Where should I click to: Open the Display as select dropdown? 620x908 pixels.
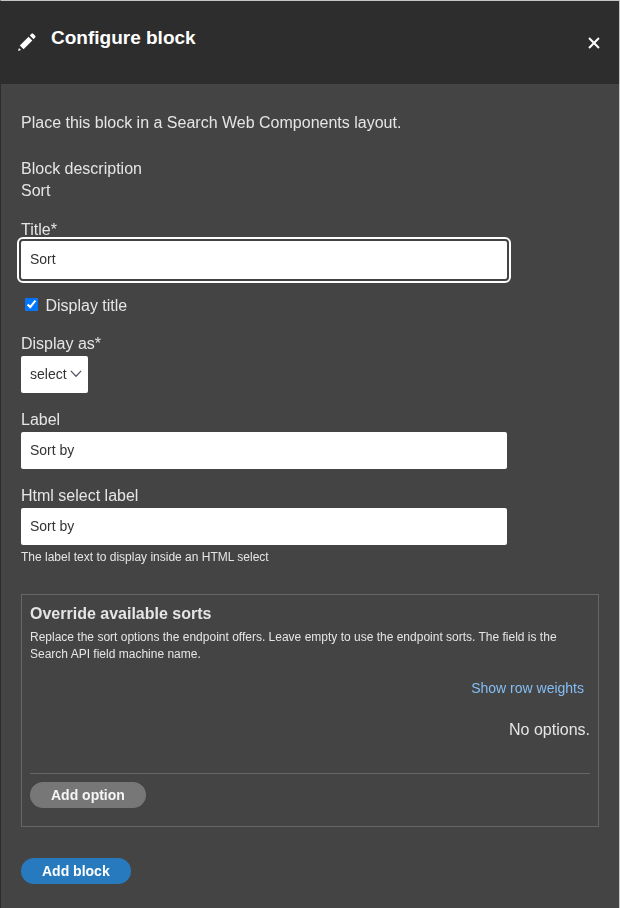(x=54, y=374)
